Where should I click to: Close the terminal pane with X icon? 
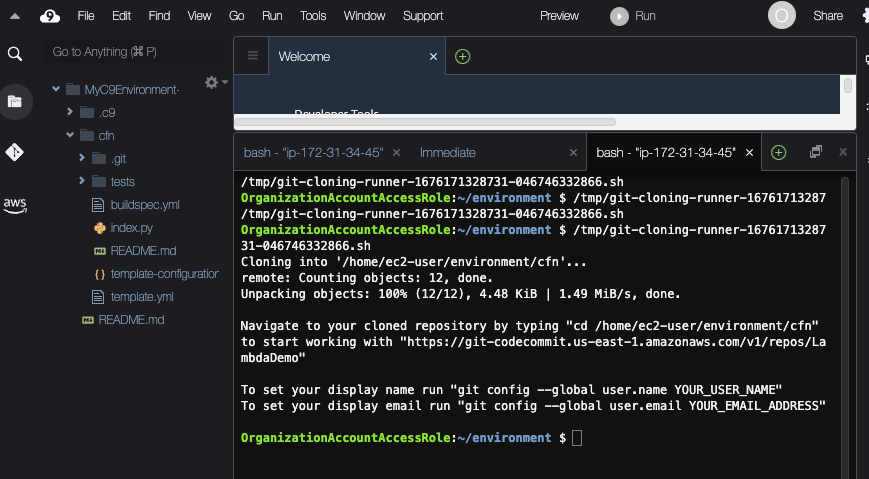point(843,152)
